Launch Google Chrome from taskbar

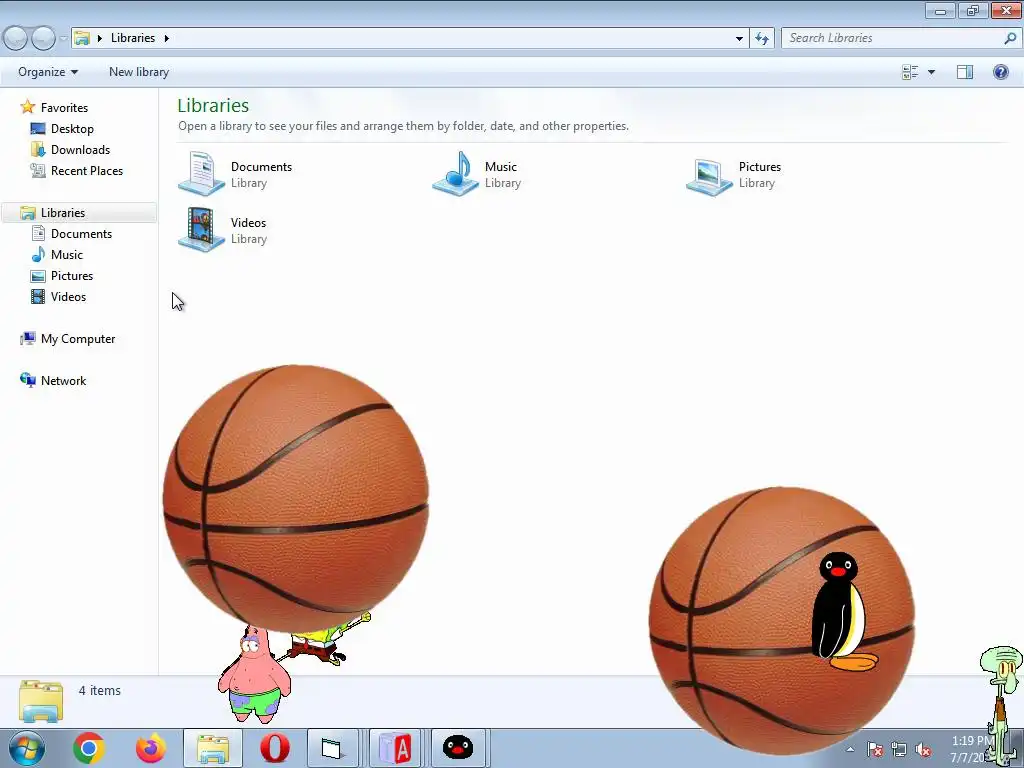[89, 748]
